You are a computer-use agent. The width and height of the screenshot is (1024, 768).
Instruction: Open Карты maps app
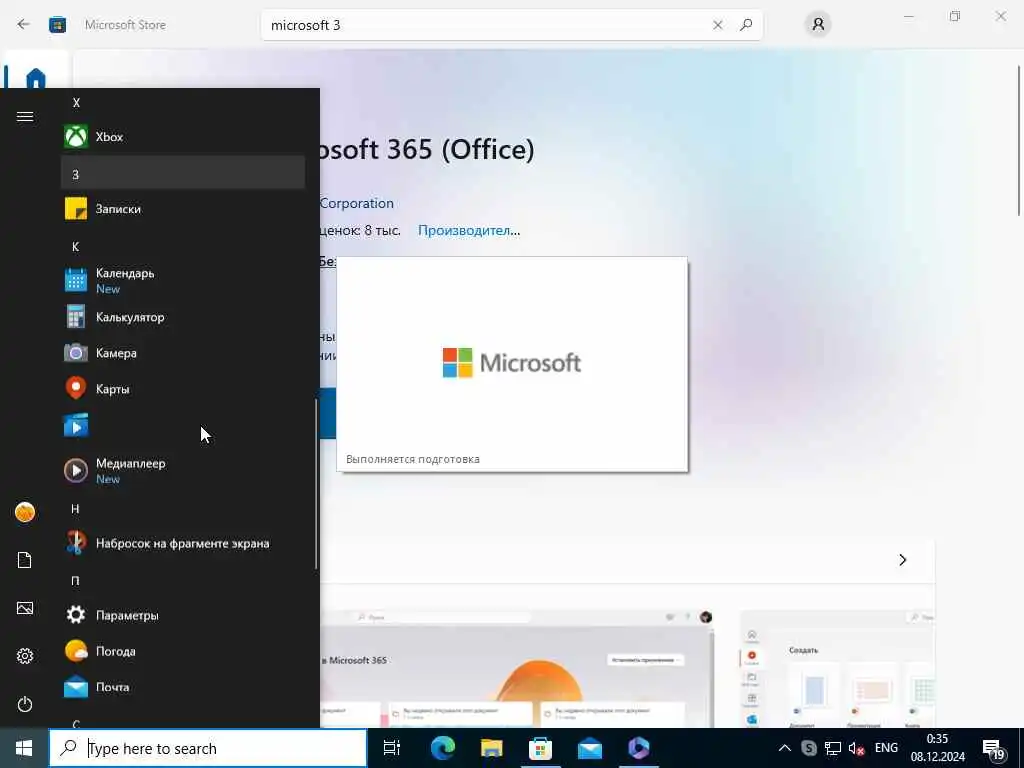[x=182, y=389]
